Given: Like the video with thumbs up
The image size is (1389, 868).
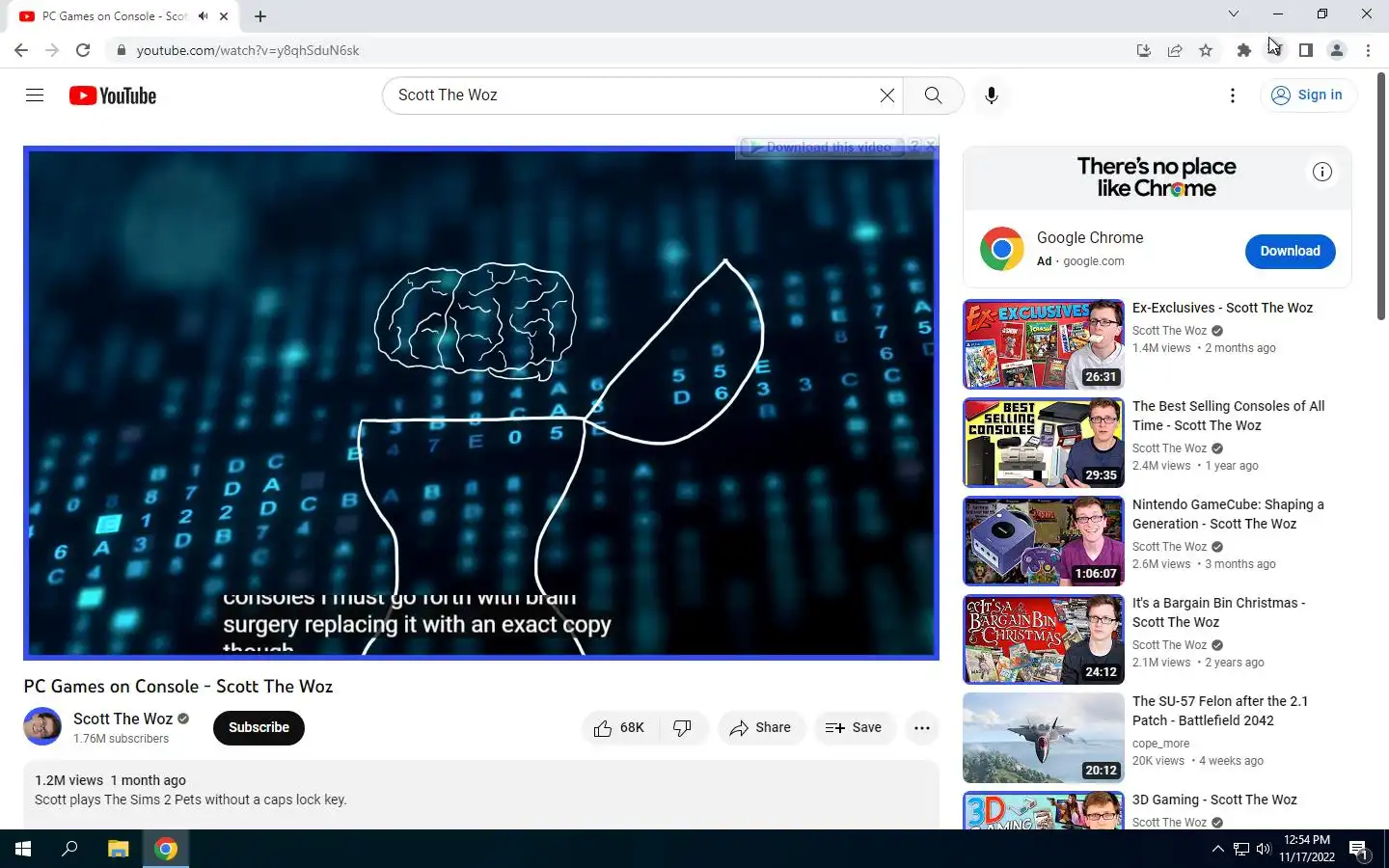Looking at the screenshot, I should click(x=619, y=728).
